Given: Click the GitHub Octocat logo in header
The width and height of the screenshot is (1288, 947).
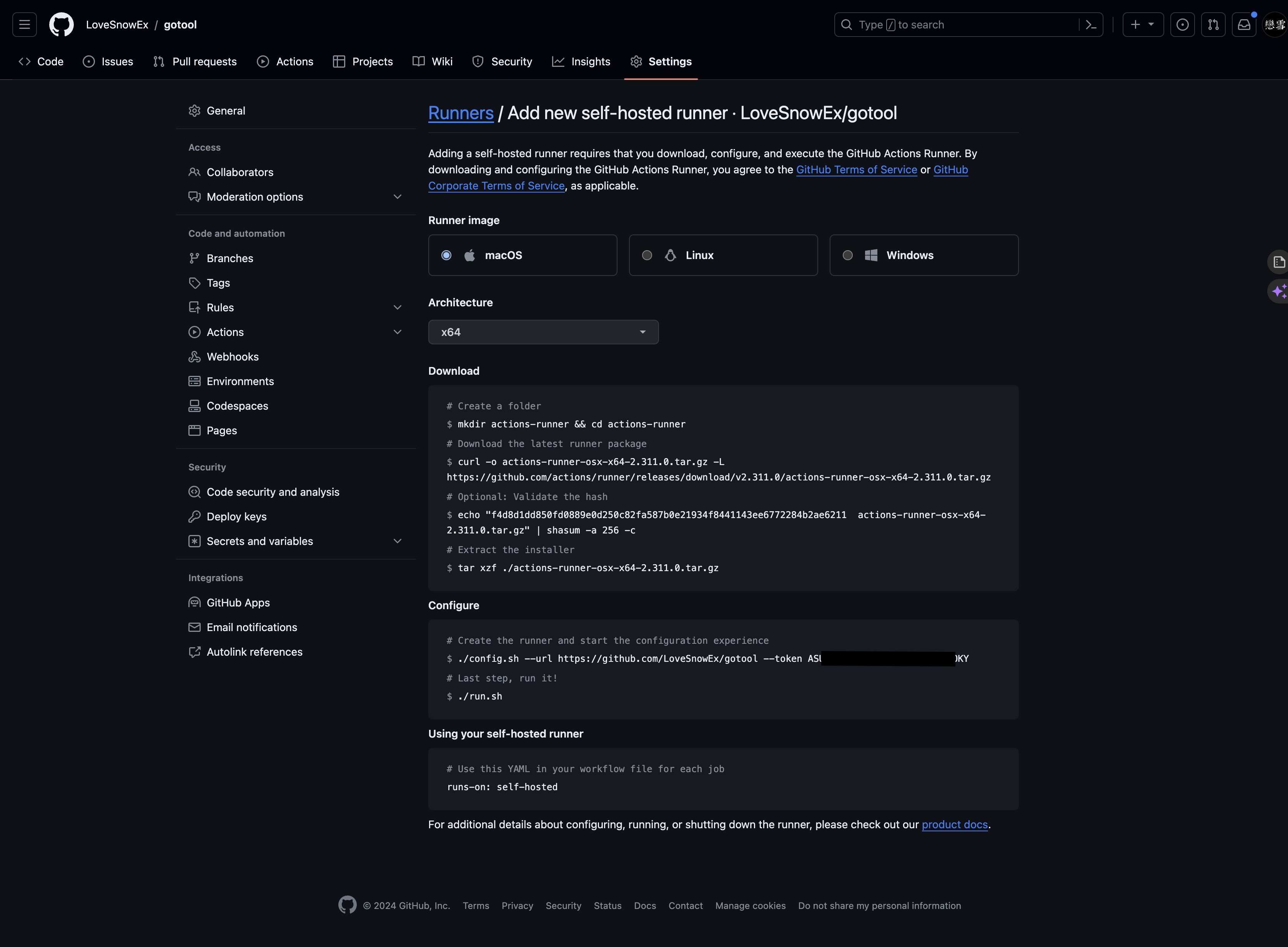Looking at the screenshot, I should pyautogui.click(x=62, y=25).
